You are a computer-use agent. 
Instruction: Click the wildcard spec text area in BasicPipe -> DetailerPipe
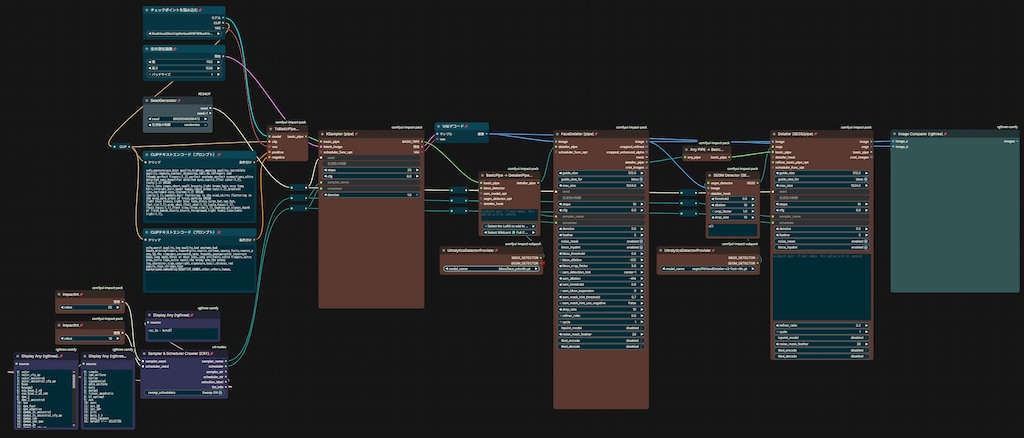pyautogui.click(x=510, y=215)
